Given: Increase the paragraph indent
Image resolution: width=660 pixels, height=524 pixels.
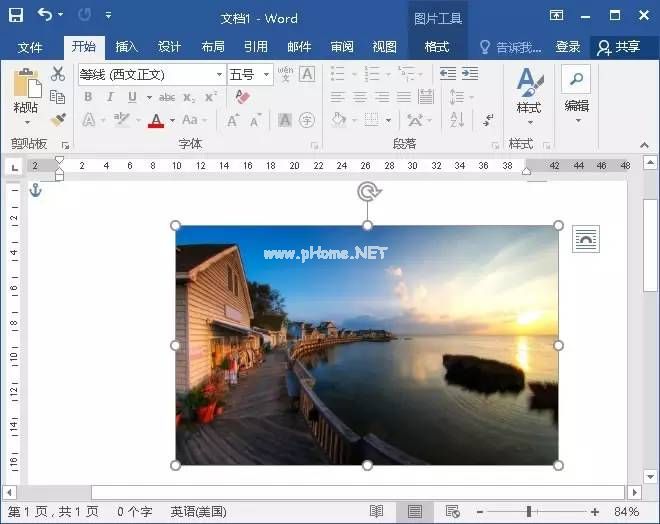Looking at the screenshot, I should pyautogui.click(x=470, y=74).
